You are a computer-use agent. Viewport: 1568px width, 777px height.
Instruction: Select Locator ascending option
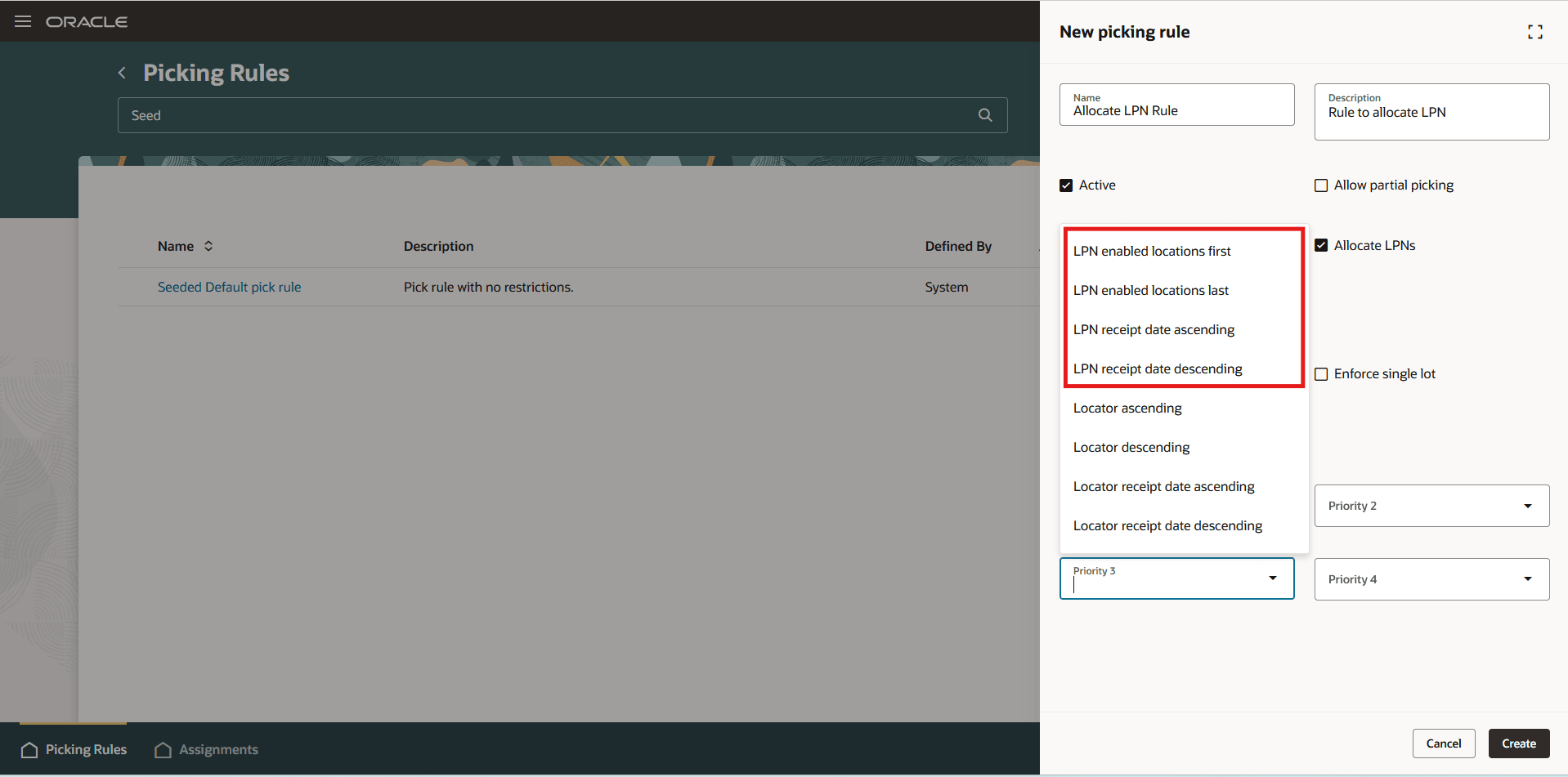click(x=1184, y=408)
